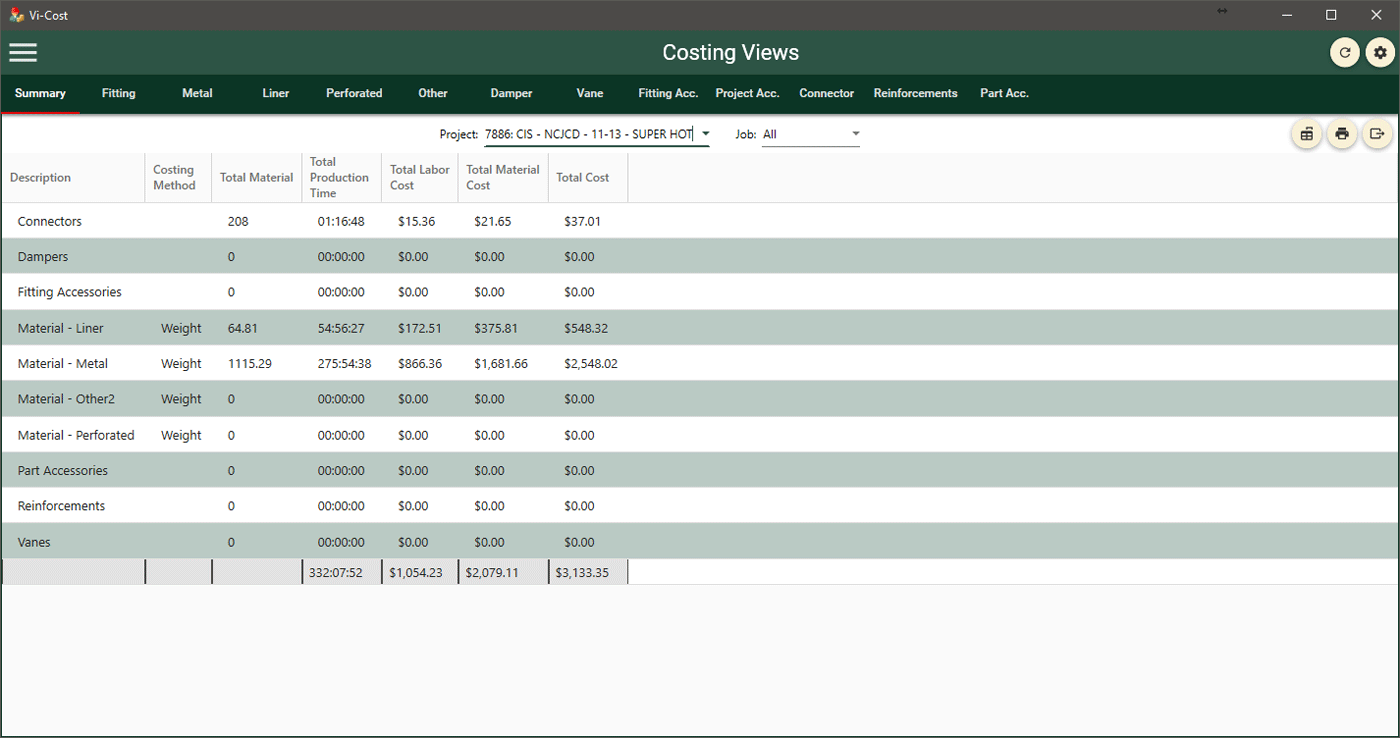The width and height of the screenshot is (1400, 738).
Task: Select the Reinforcements tab
Action: [915, 93]
